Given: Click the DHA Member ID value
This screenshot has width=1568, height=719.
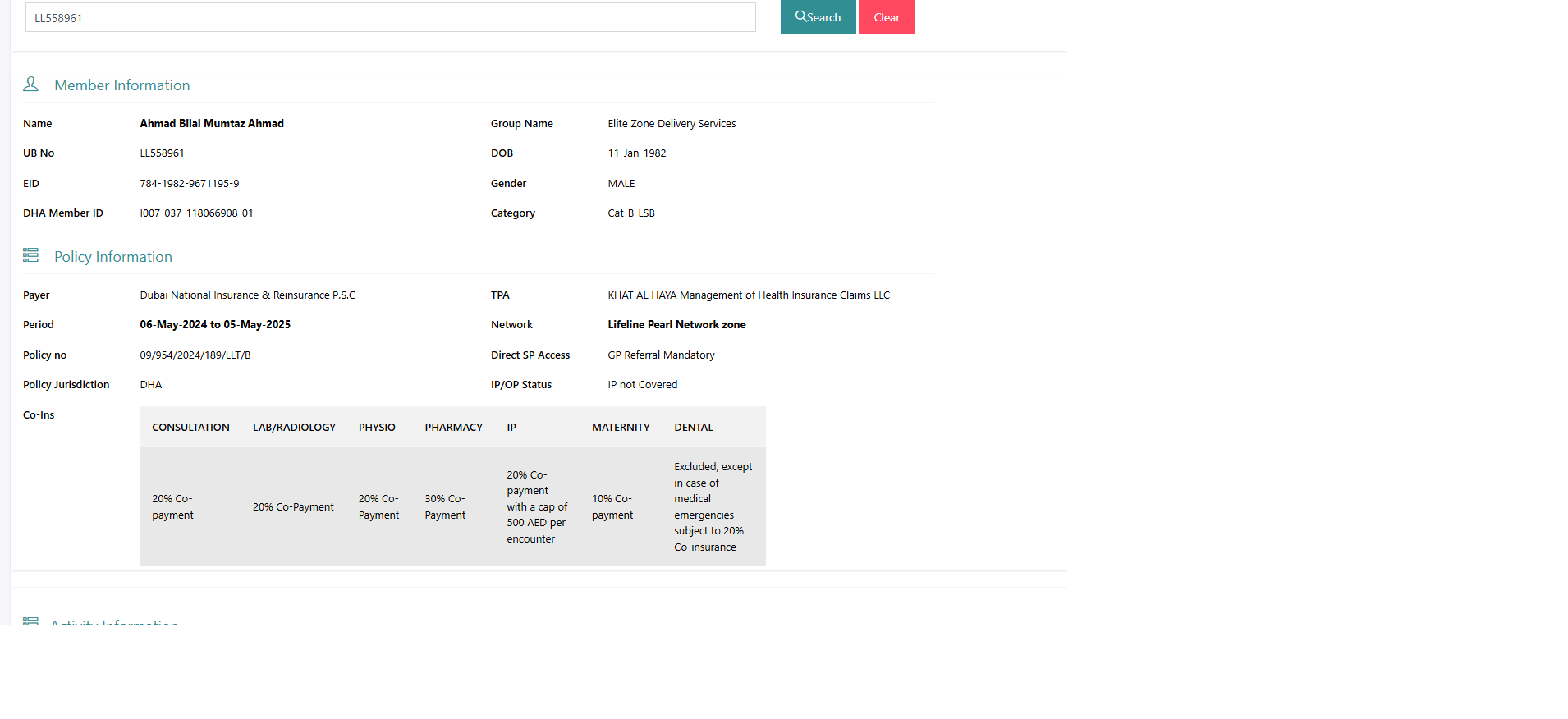Looking at the screenshot, I should (x=196, y=213).
